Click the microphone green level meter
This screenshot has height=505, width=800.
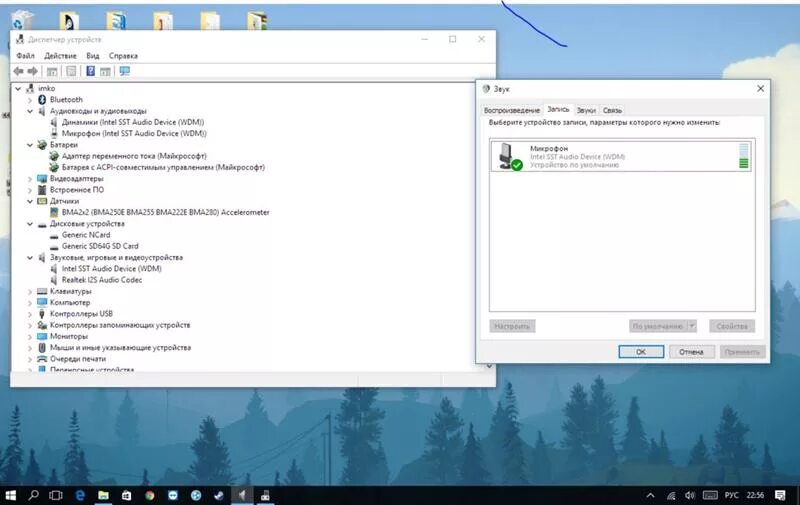[x=744, y=156]
